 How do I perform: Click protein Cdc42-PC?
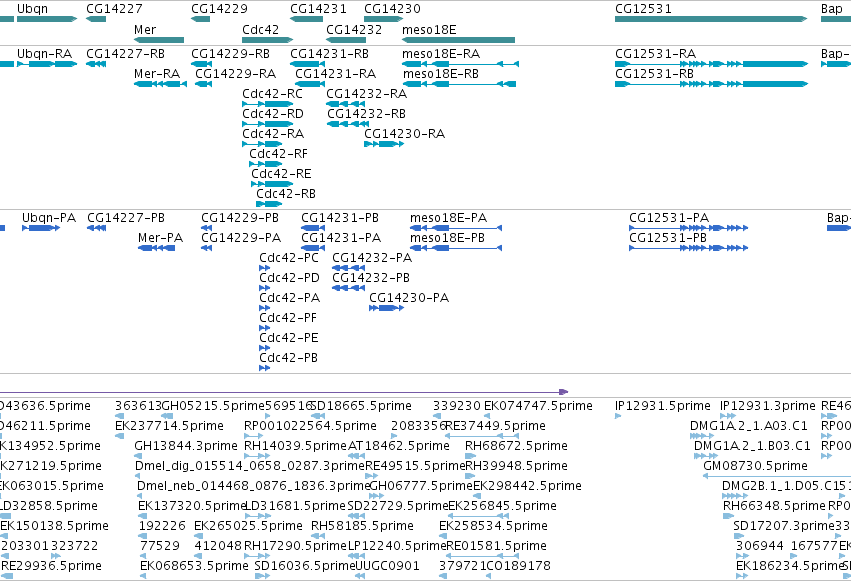[x=289, y=258]
